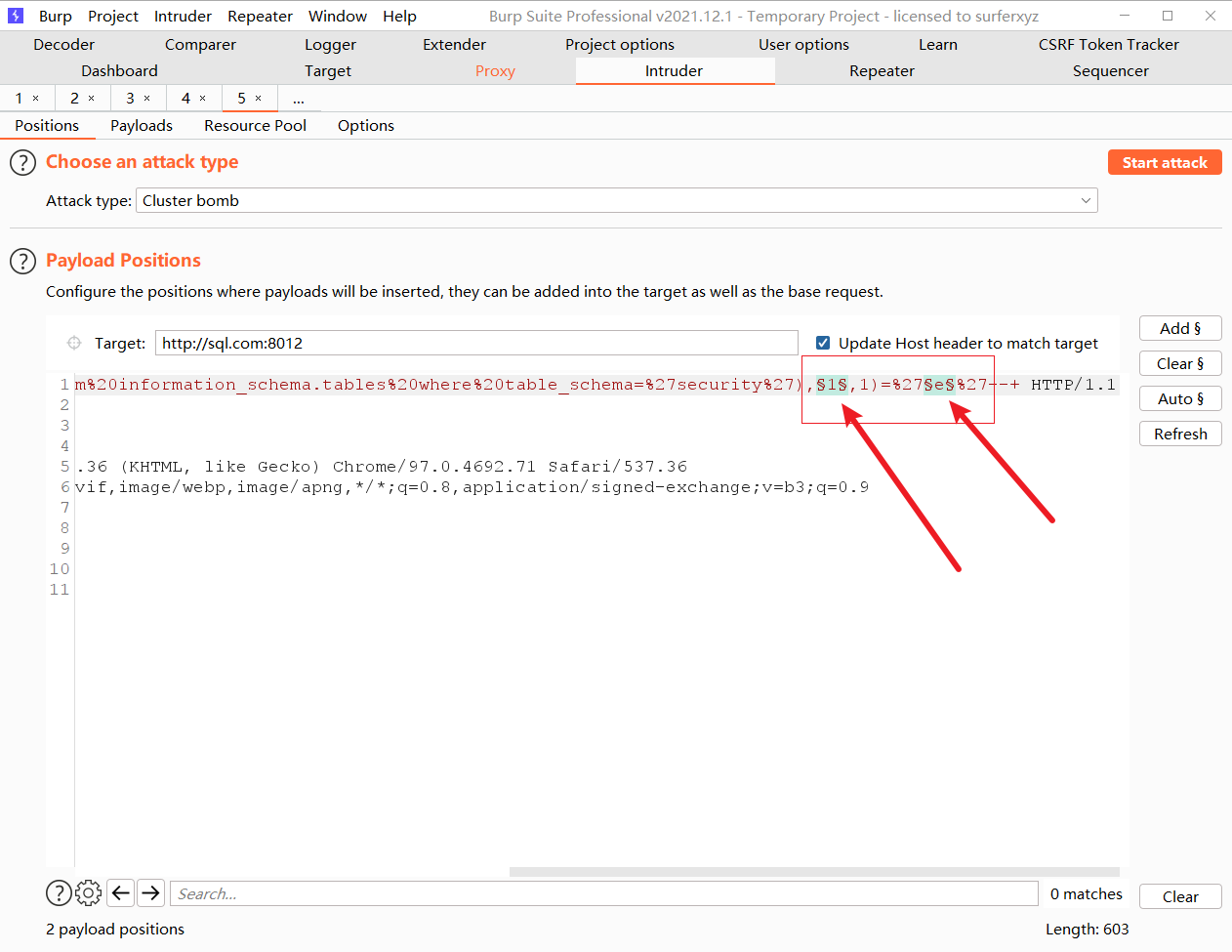
Task: Select the Positions sub-tab
Action: coord(47,126)
